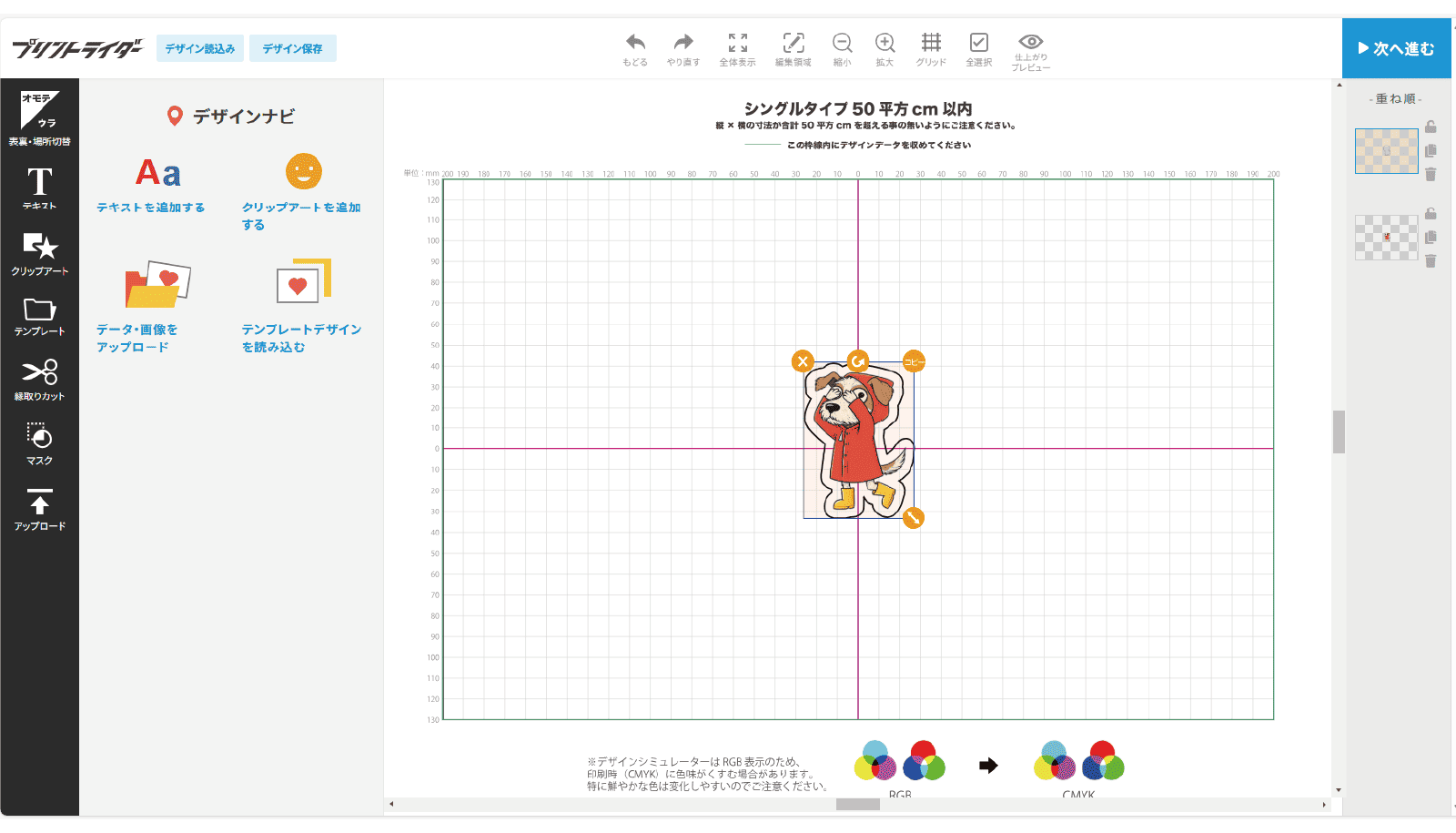Click the undo (もどる) arrow icon
This screenshot has height=833, width=1456.
tap(635, 43)
